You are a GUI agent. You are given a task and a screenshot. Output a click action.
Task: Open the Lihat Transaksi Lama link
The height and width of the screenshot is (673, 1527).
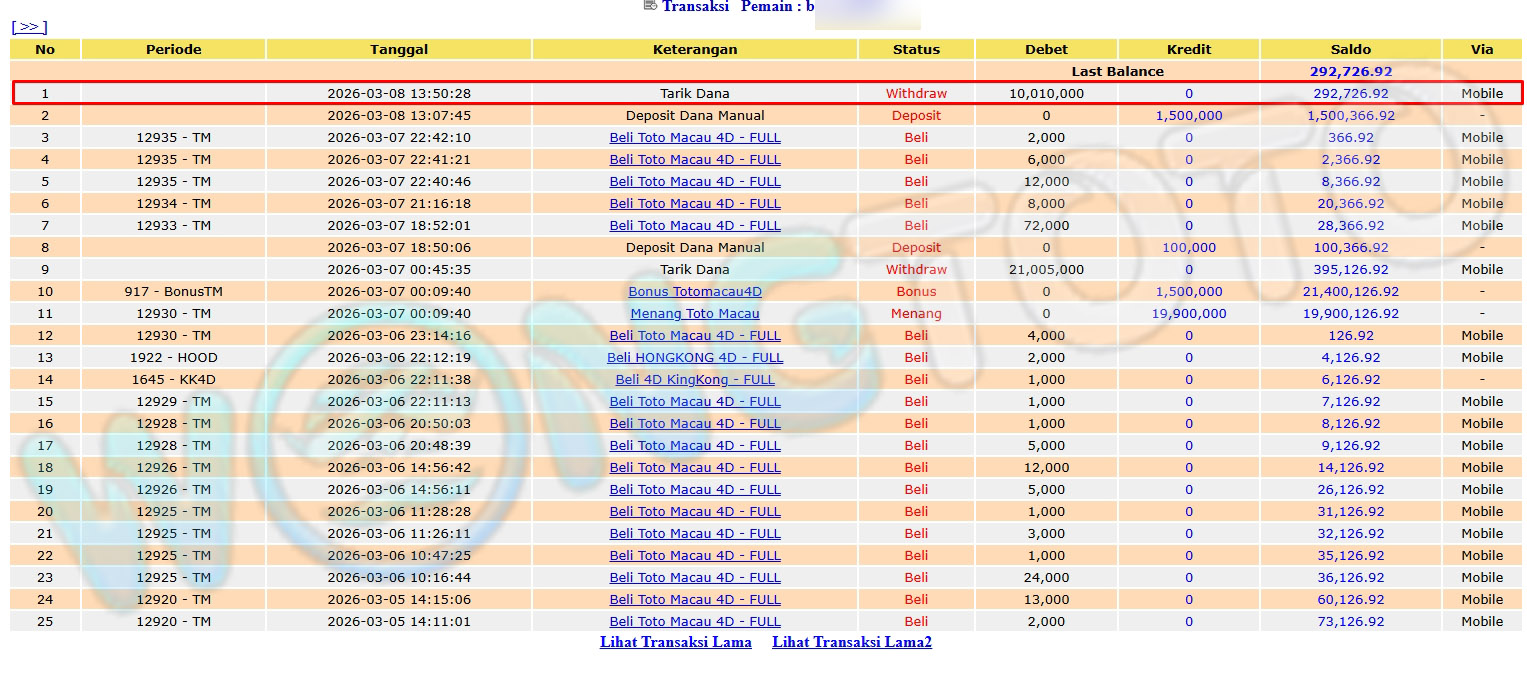tap(675, 642)
